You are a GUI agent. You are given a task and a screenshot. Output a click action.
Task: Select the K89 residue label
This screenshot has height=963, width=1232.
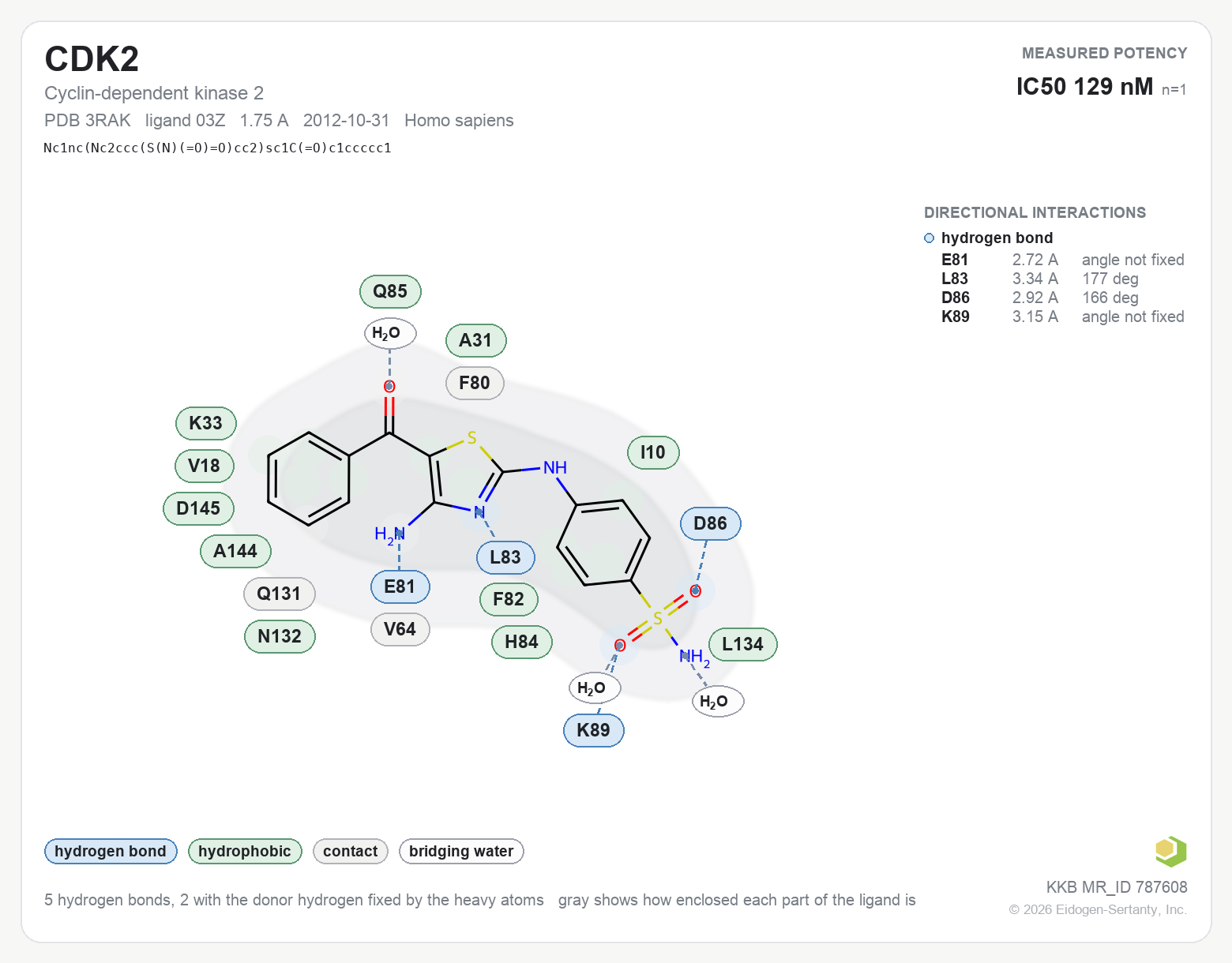coord(593,730)
